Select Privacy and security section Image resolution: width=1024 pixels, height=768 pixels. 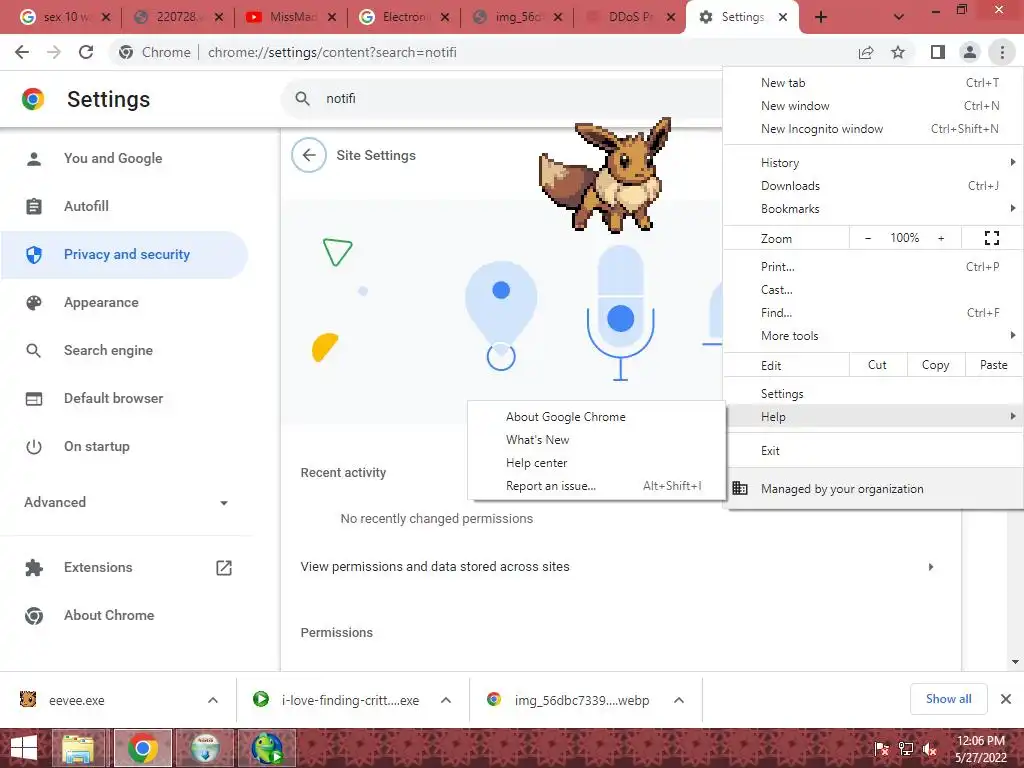pos(124,255)
